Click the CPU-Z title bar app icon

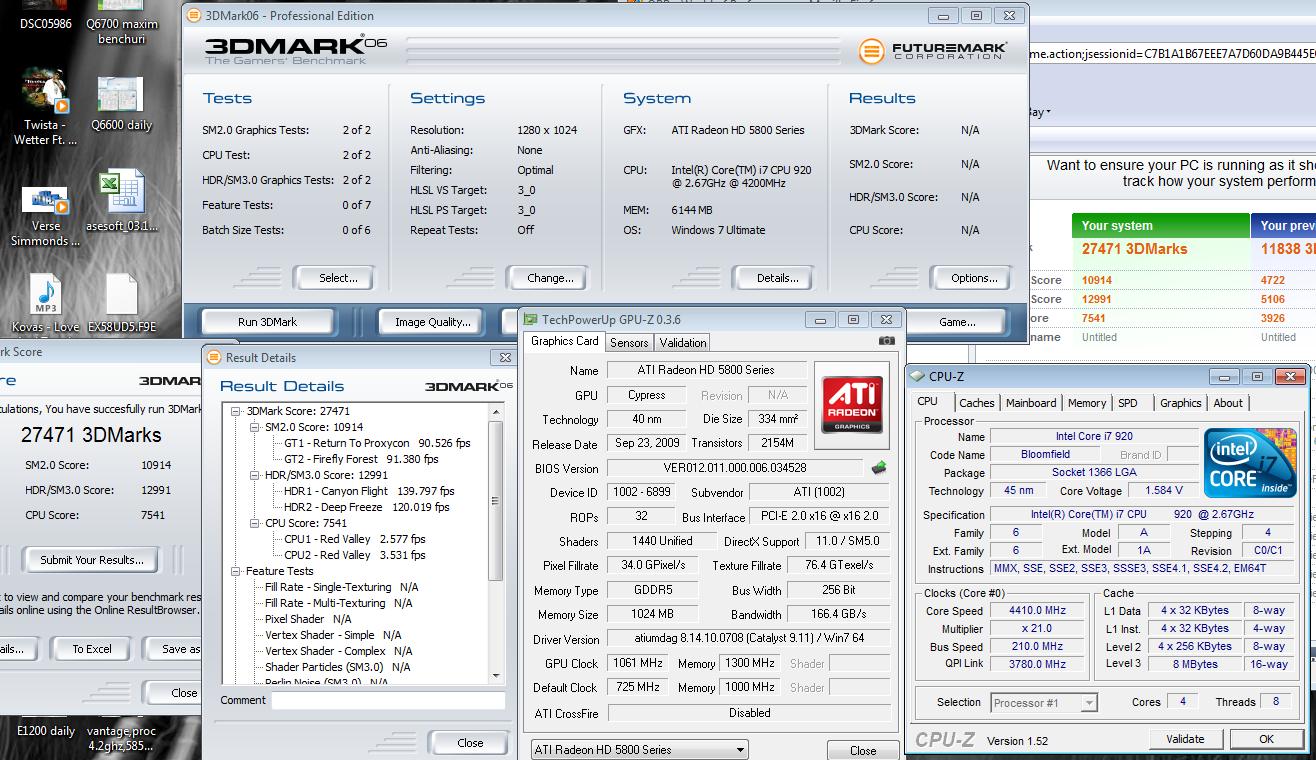tap(917, 376)
